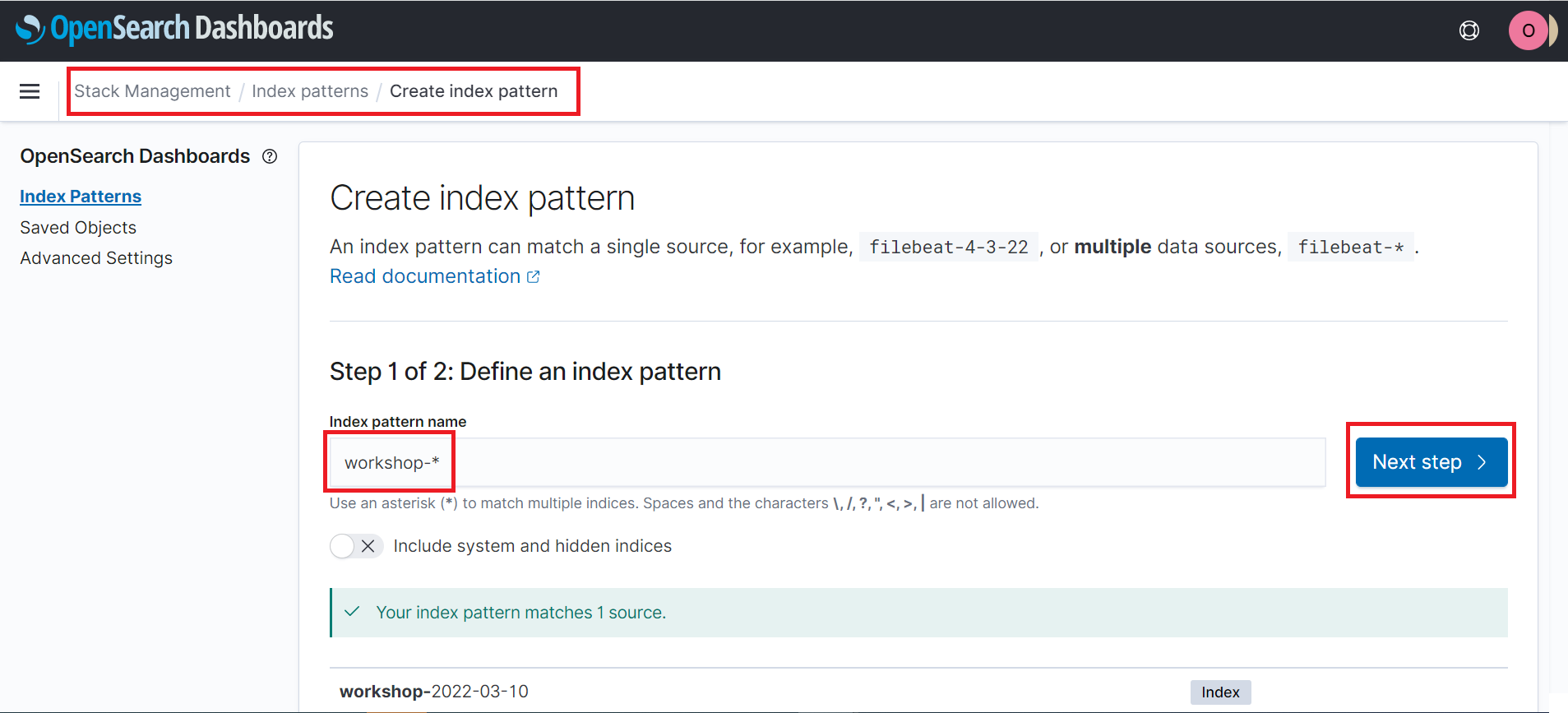Open Saved Objects in sidebar
Viewport: 1568px width, 713px height.
tap(78, 228)
